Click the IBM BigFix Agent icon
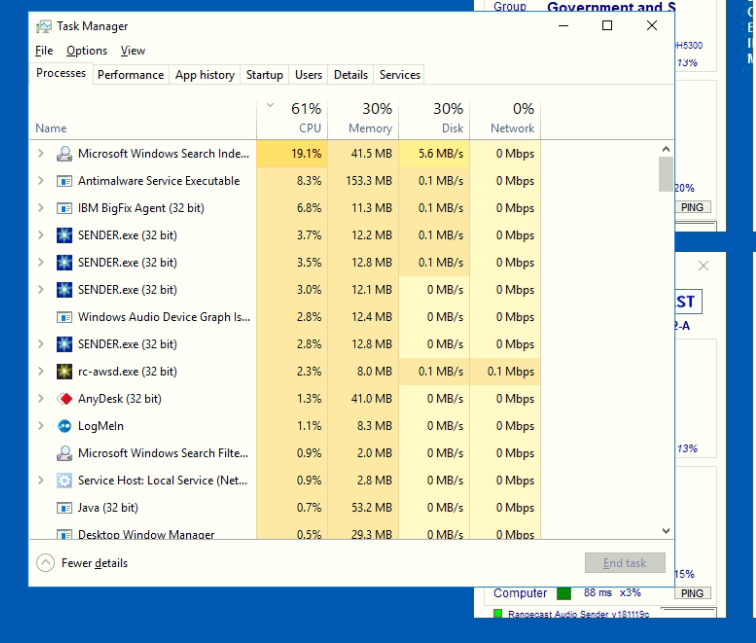Image resolution: width=756 pixels, height=643 pixels. click(x=64, y=208)
